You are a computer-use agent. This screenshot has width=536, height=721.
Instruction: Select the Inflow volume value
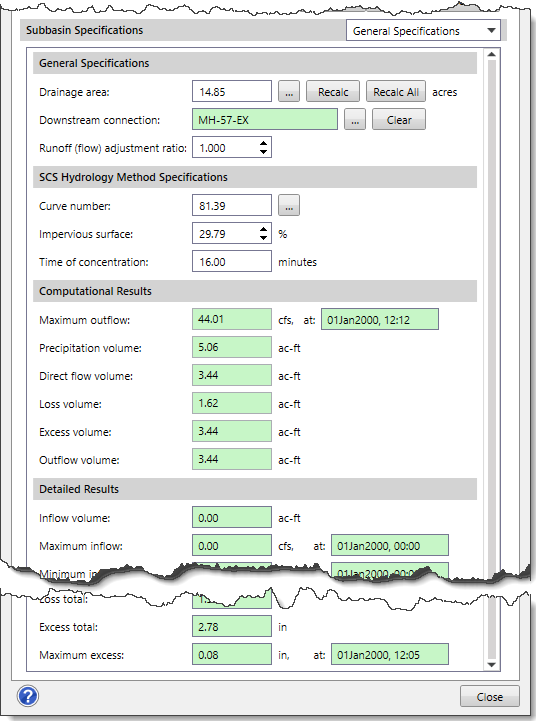click(x=232, y=517)
